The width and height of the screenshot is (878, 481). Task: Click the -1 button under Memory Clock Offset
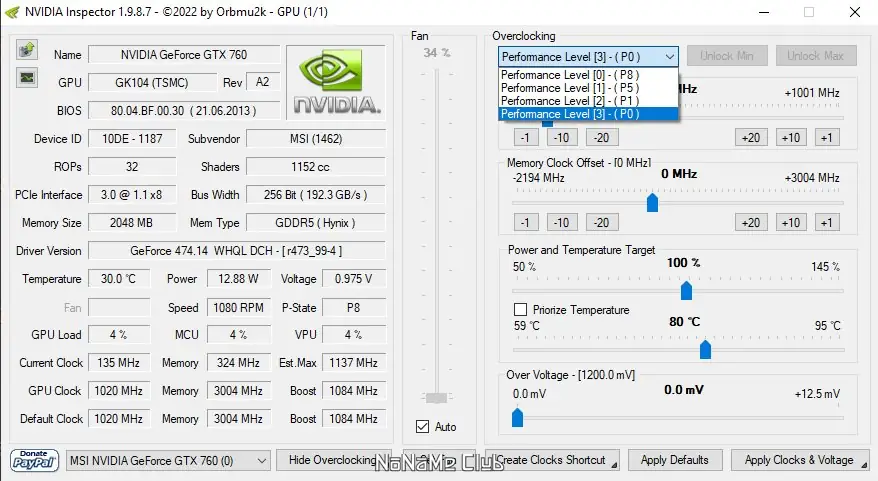526,223
